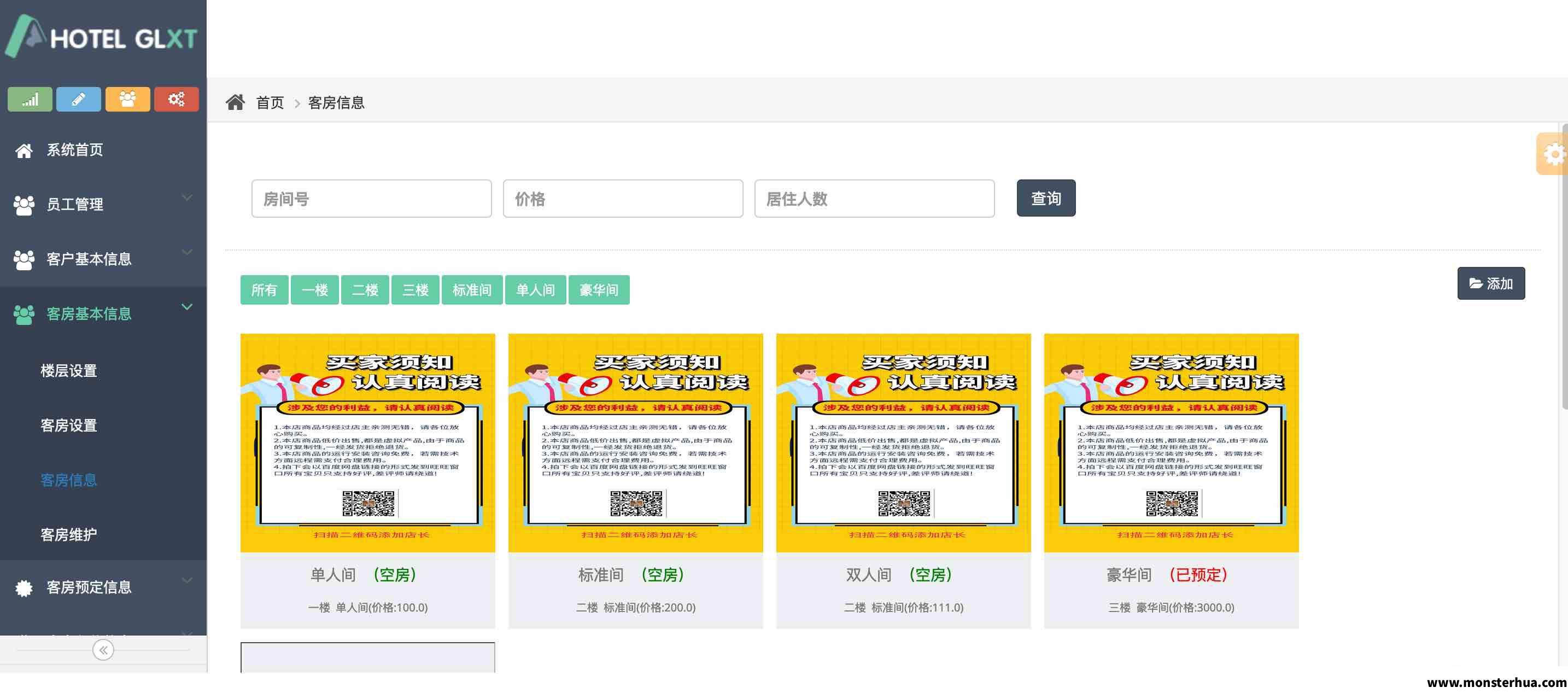
Task: Click the green signal-bars shortcut button
Action: pos(30,99)
